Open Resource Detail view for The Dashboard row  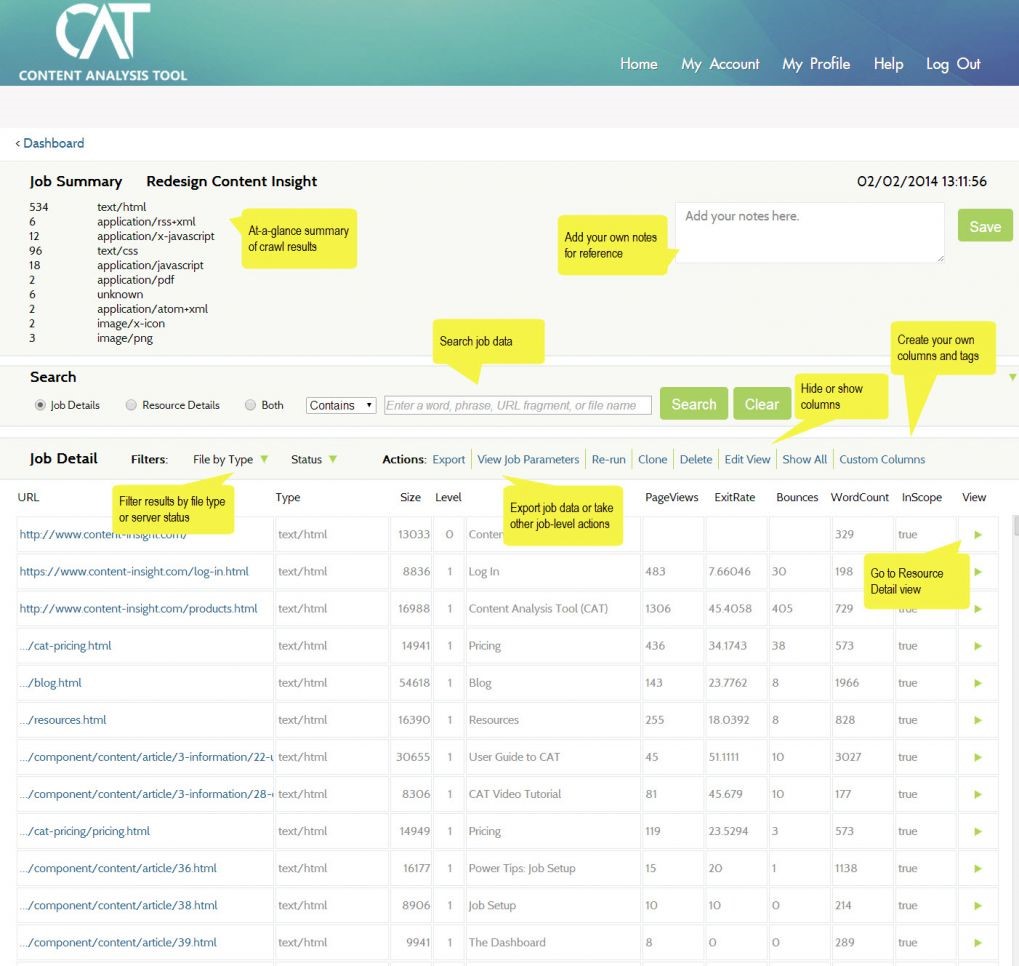click(977, 943)
